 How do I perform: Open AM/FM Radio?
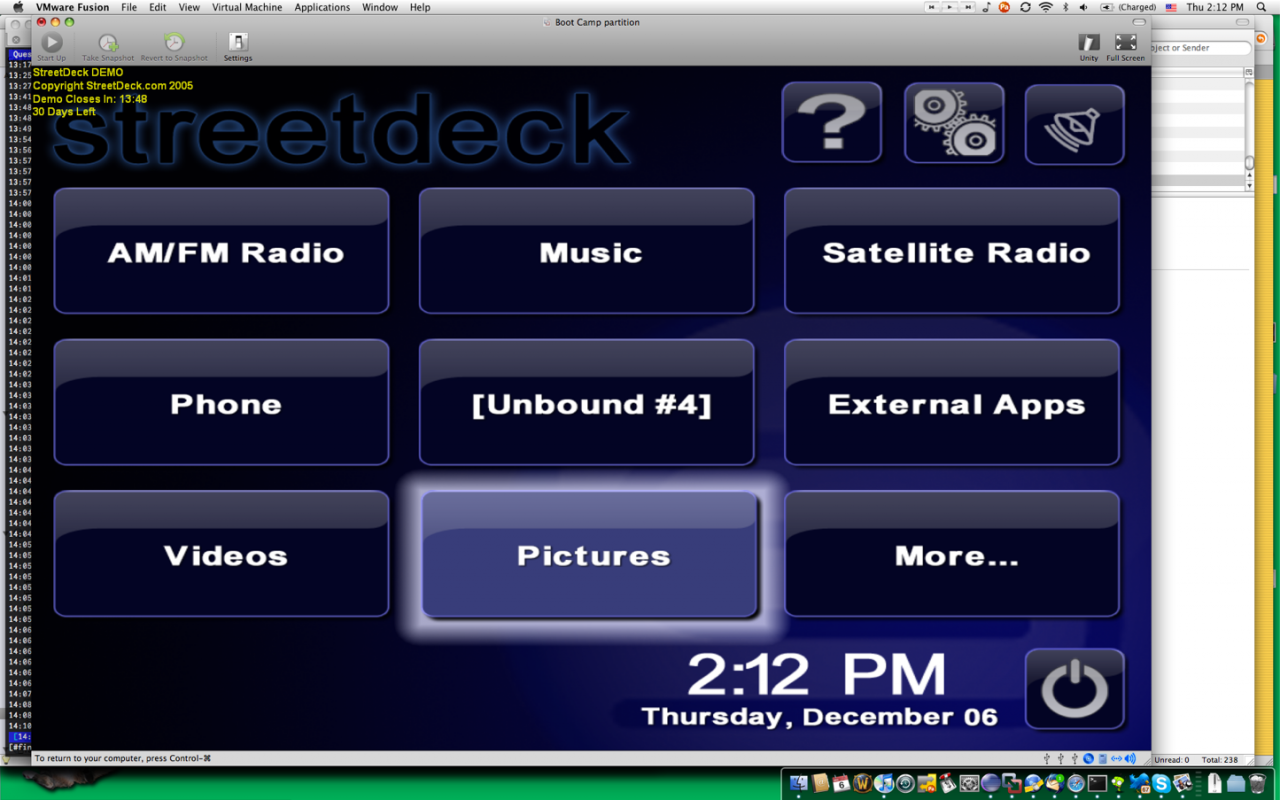coord(221,251)
